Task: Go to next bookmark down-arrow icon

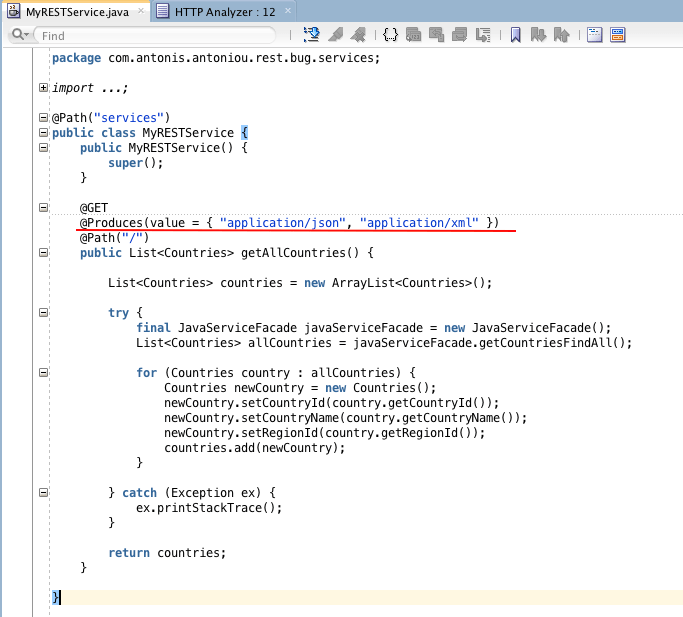Action: coord(538,34)
